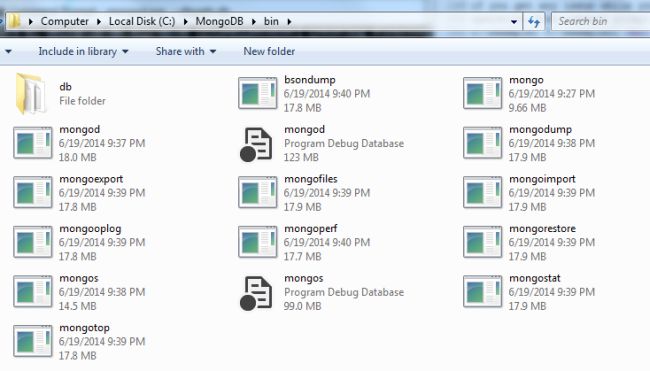This screenshot has width=650, height=371.
Task: Navigate to Local Disk (C:) in breadcrumb
Action: pos(142,21)
